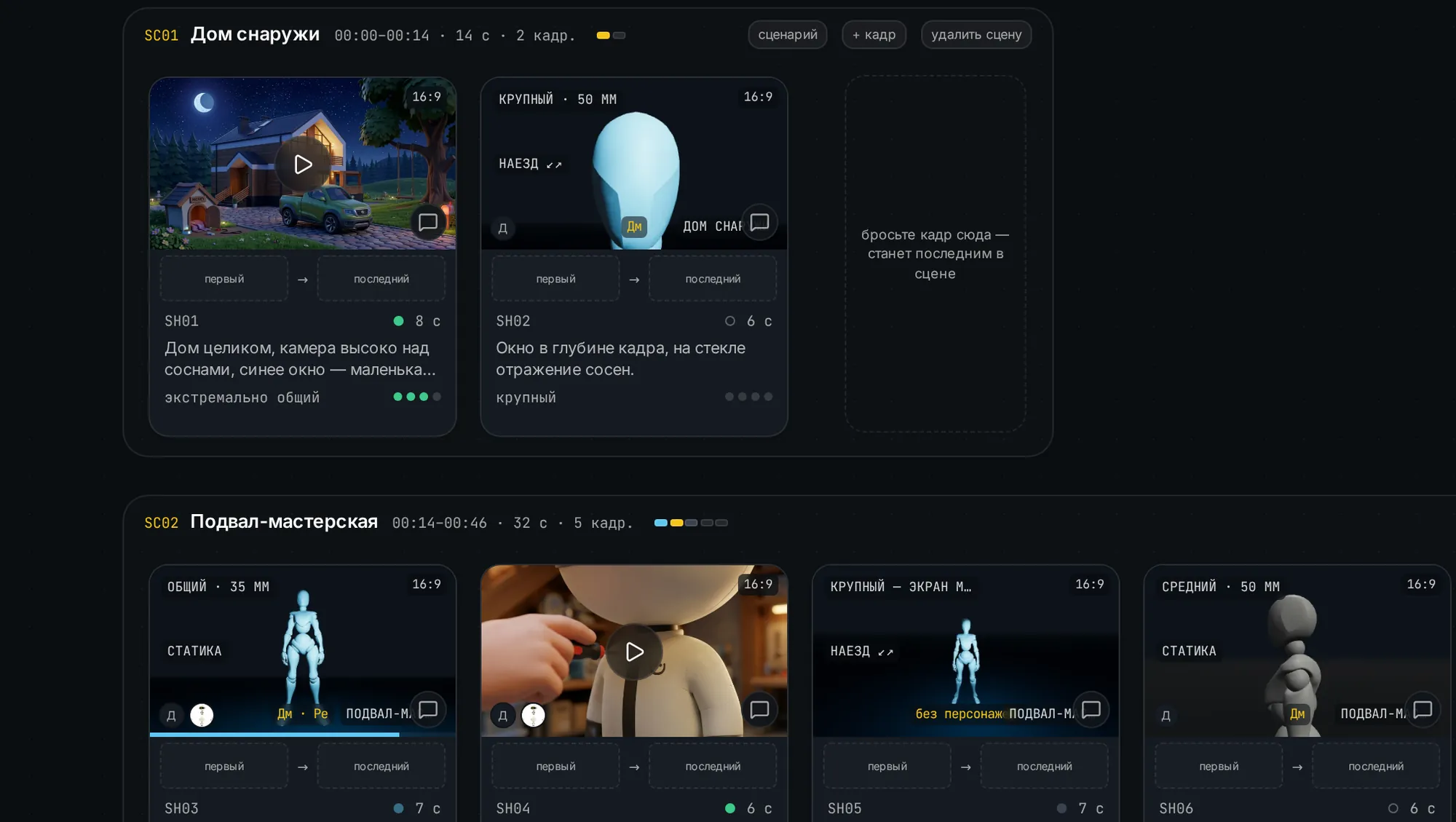Toggle SH04 green status dot
Viewport: 1456px width, 822px height.
[730, 808]
